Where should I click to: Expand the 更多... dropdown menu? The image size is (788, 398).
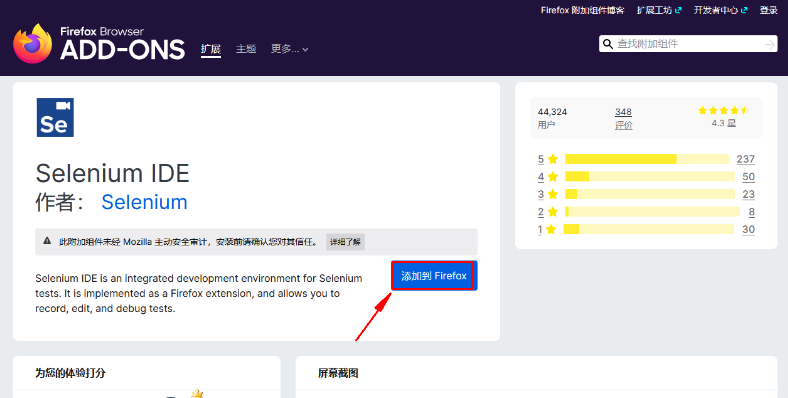click(289, 49)
